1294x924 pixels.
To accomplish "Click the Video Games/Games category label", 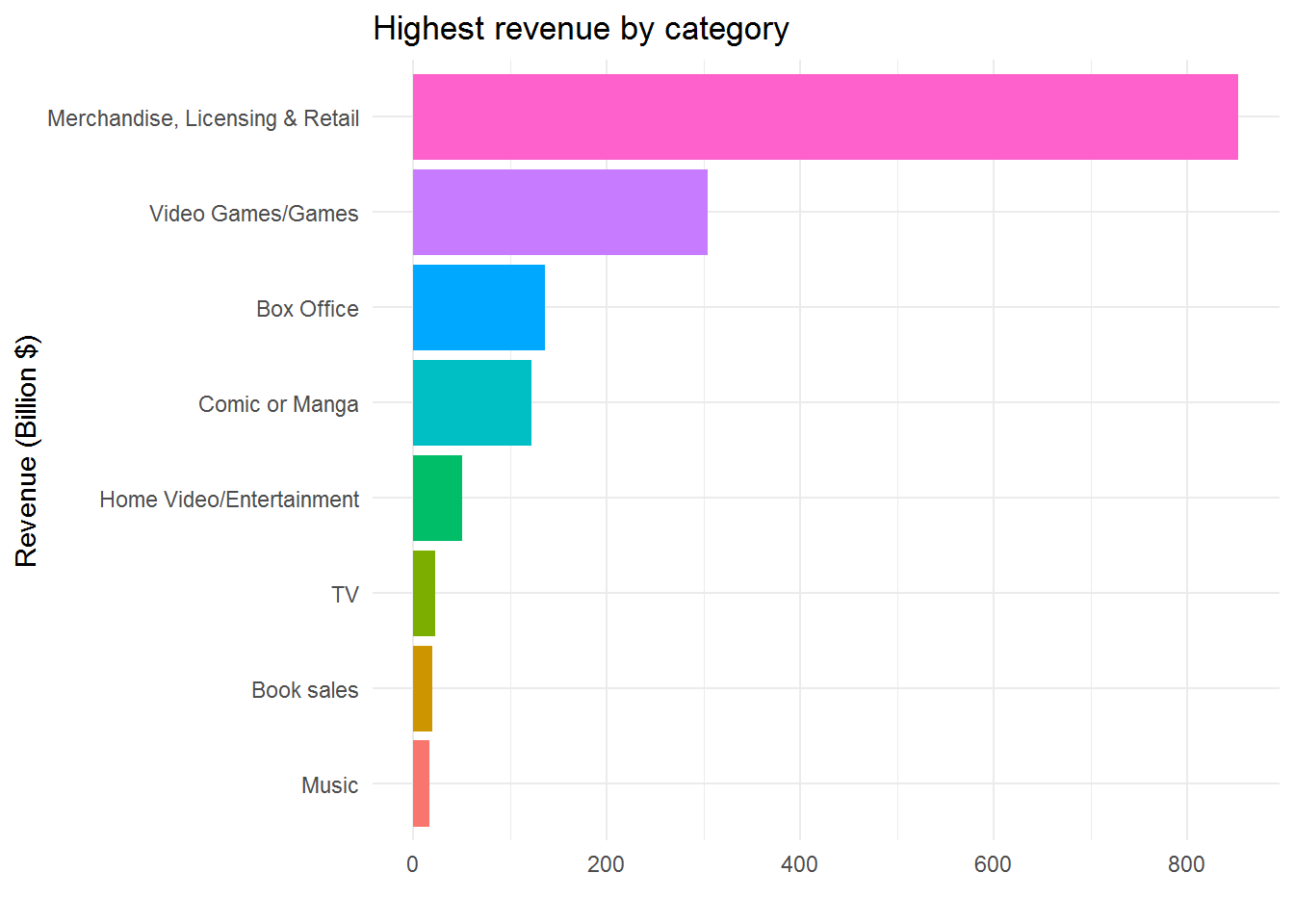I will (253, 214).
